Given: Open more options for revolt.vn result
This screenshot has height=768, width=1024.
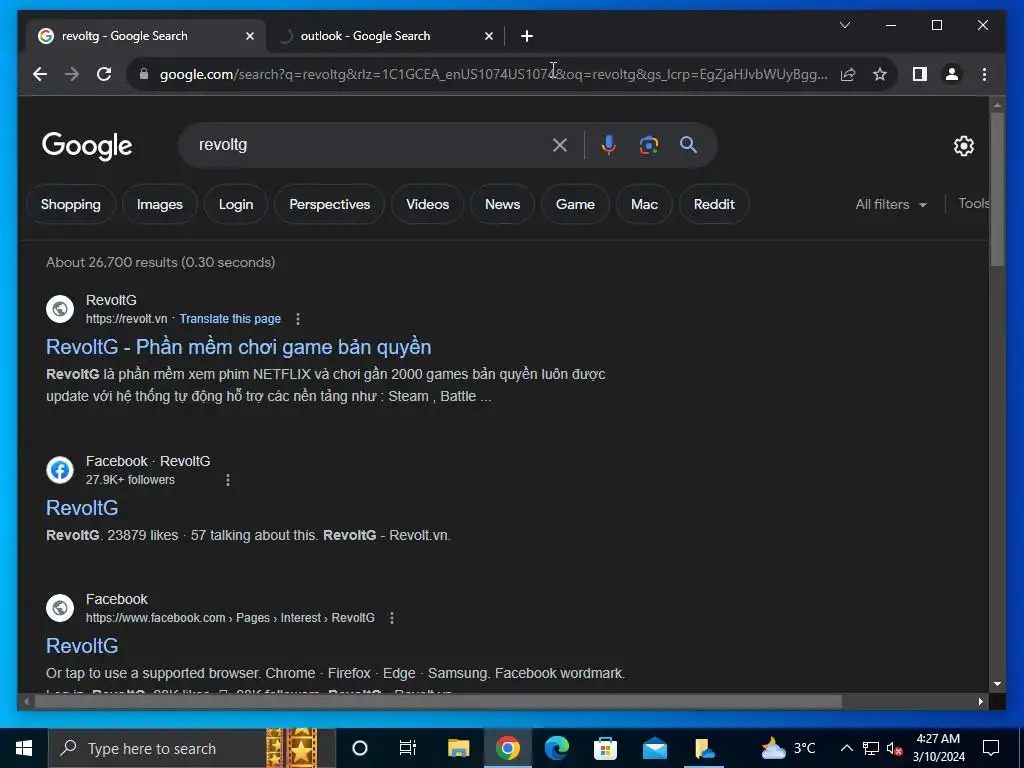Looking at the screenshot, I should (298, 319).
